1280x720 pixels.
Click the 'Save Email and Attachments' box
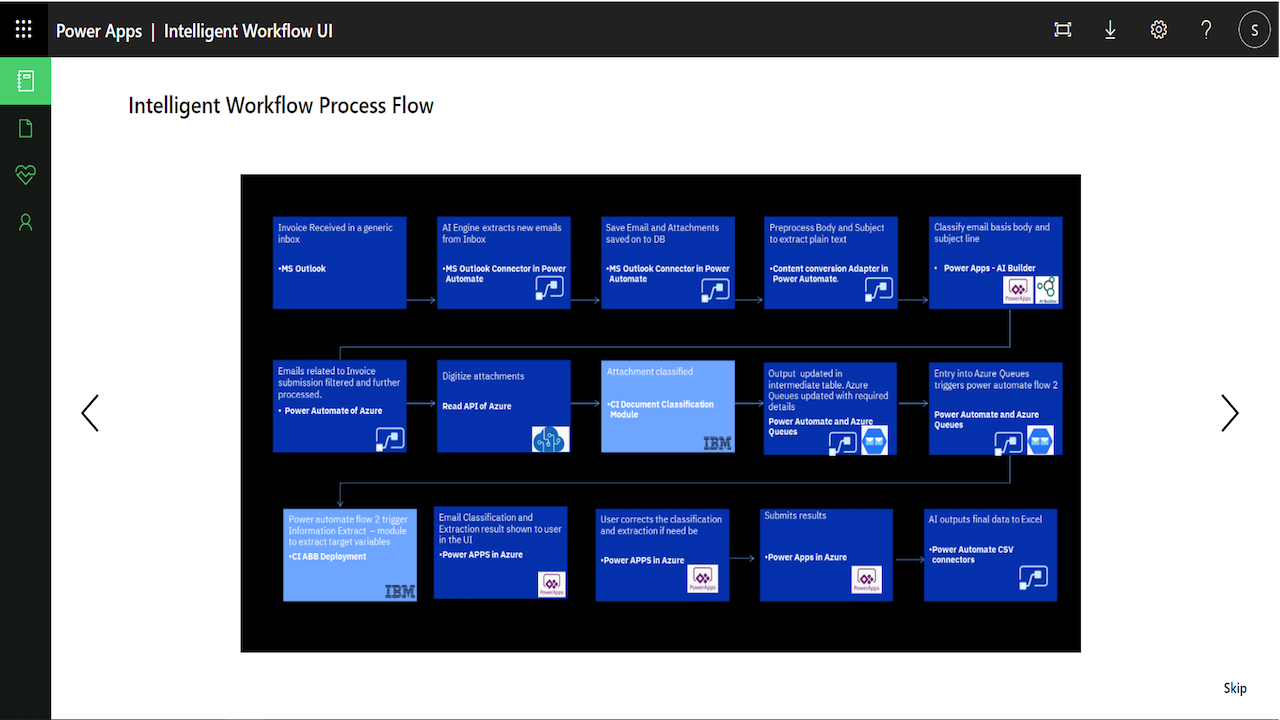point(668,262)
